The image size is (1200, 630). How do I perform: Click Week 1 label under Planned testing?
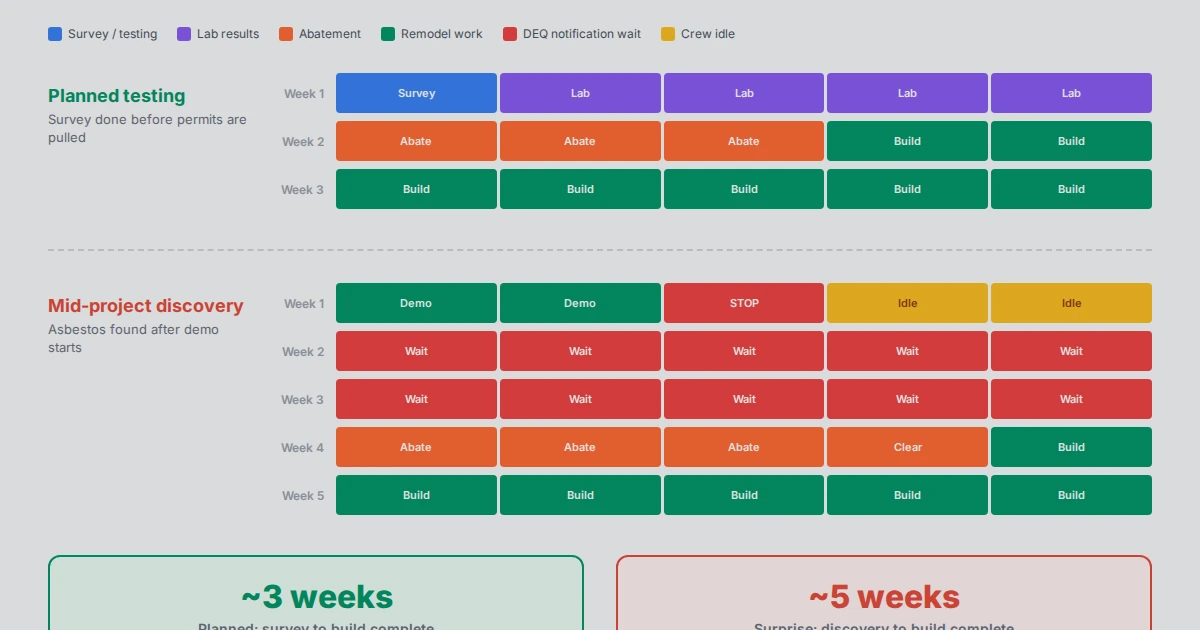pos(304,94)
